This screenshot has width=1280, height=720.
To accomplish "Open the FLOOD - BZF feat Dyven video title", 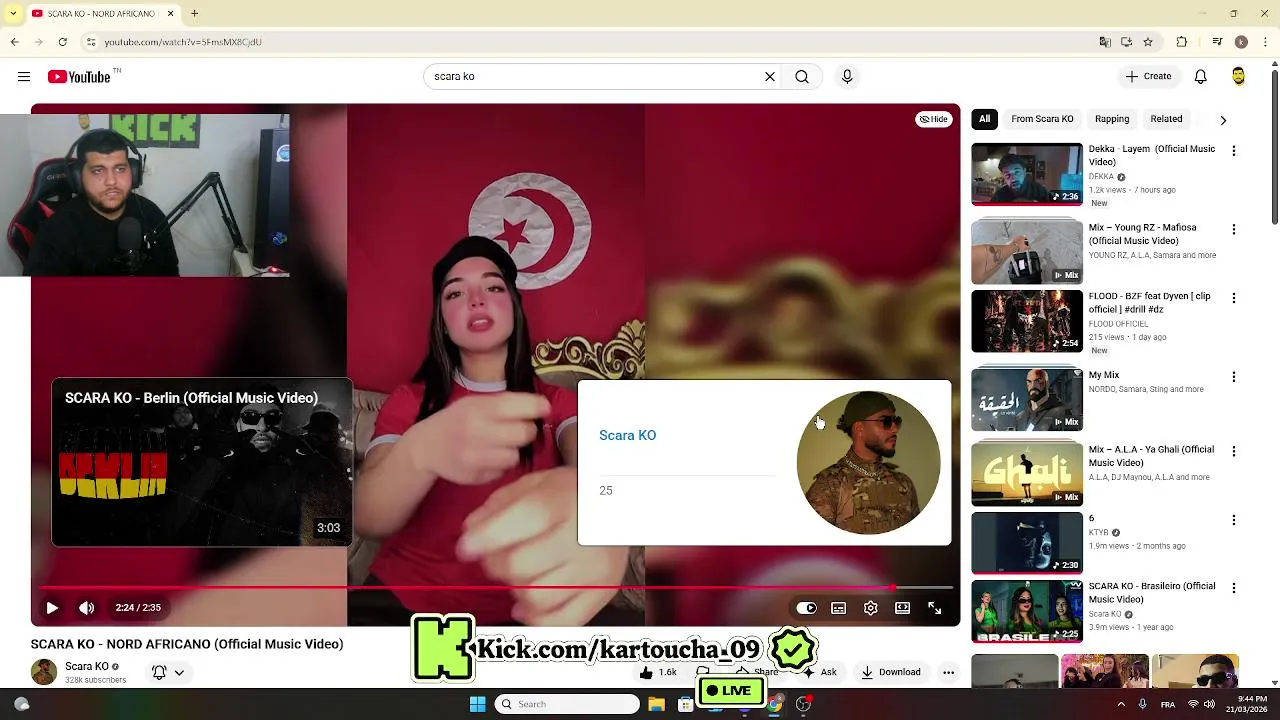I will (1150, 303).
